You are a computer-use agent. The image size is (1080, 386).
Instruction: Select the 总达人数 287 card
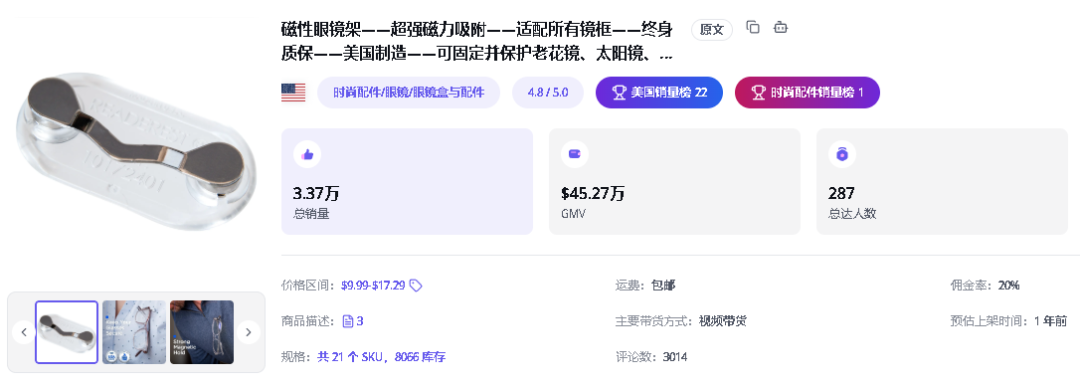[942, 181]
